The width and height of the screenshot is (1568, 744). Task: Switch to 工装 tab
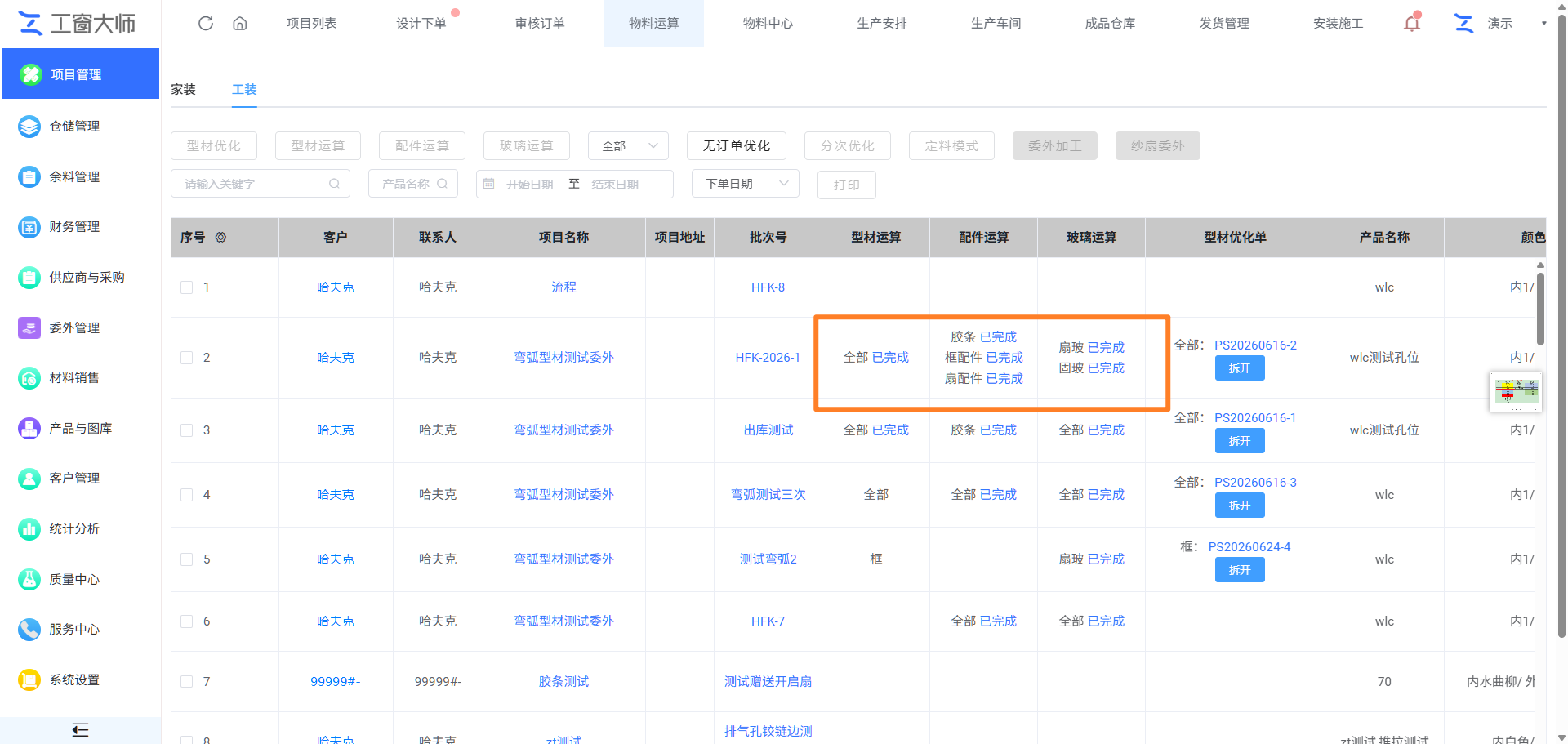pos(244,90)
